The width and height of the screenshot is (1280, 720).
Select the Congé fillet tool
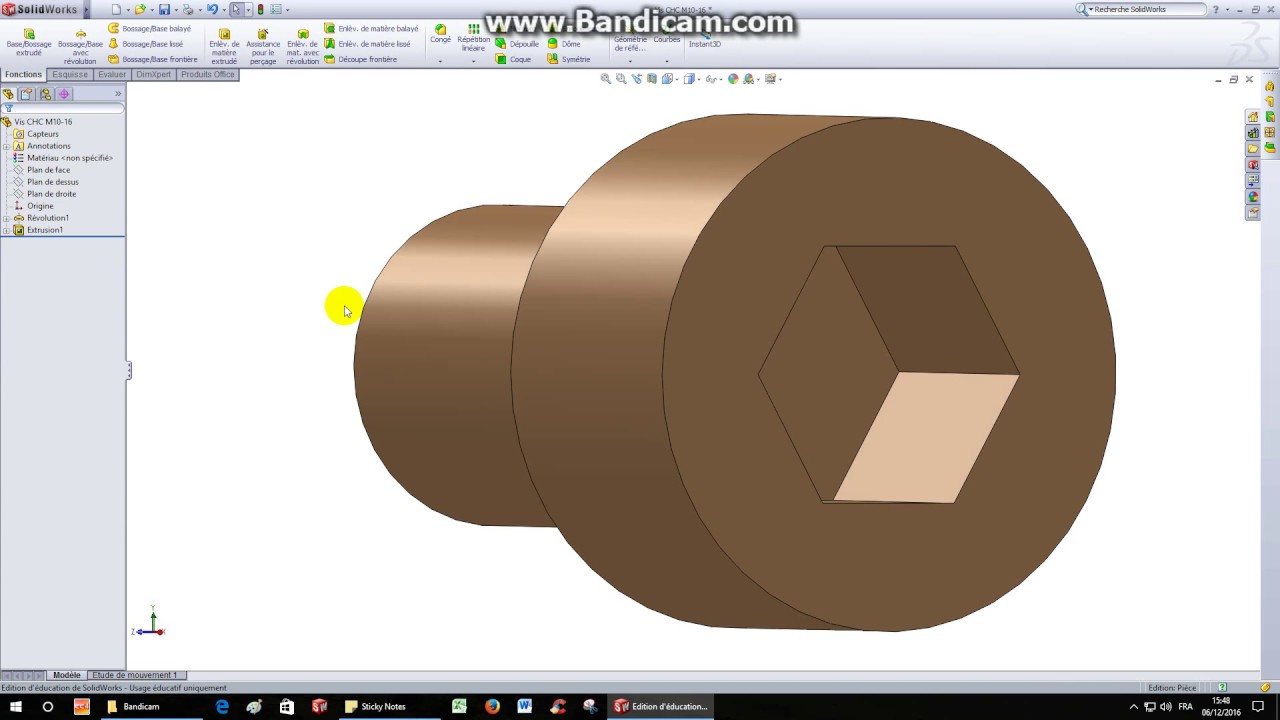[440, 34]
